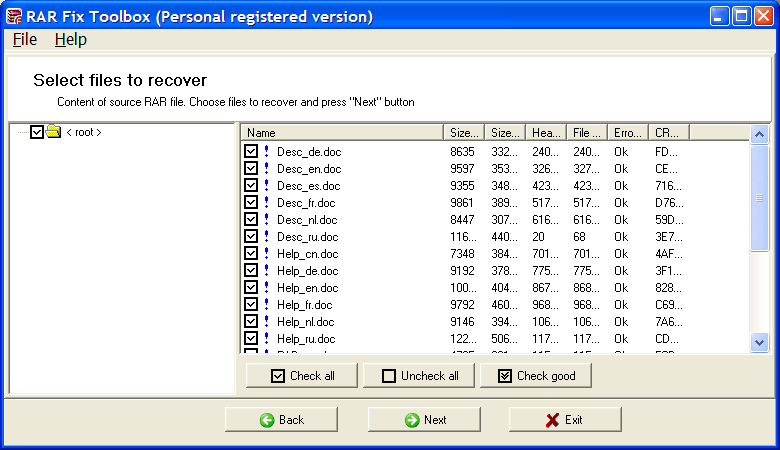
Task: Click the exclamation icon beside Desc_de.doc
Action: click(267, 151)
